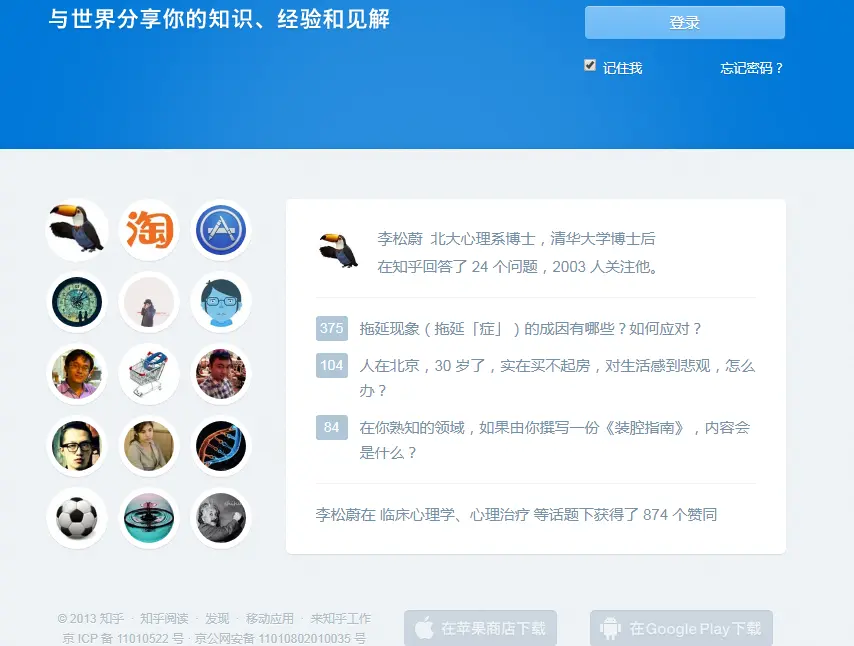The width and height of the screenshot is (854, 646).
Task: Click the pale avatar with small figure
Action: point(149,302)
